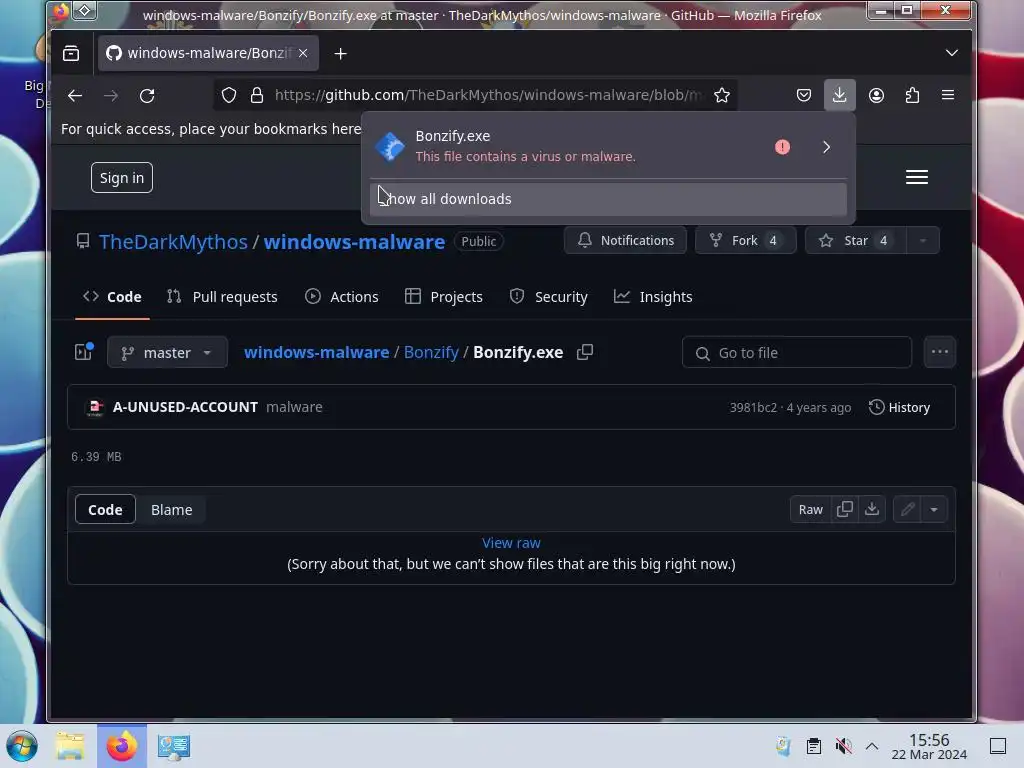This screenshot has width=1024, height=768.
Task: Copy raw file with the copy icon
Action: point(844,509)
